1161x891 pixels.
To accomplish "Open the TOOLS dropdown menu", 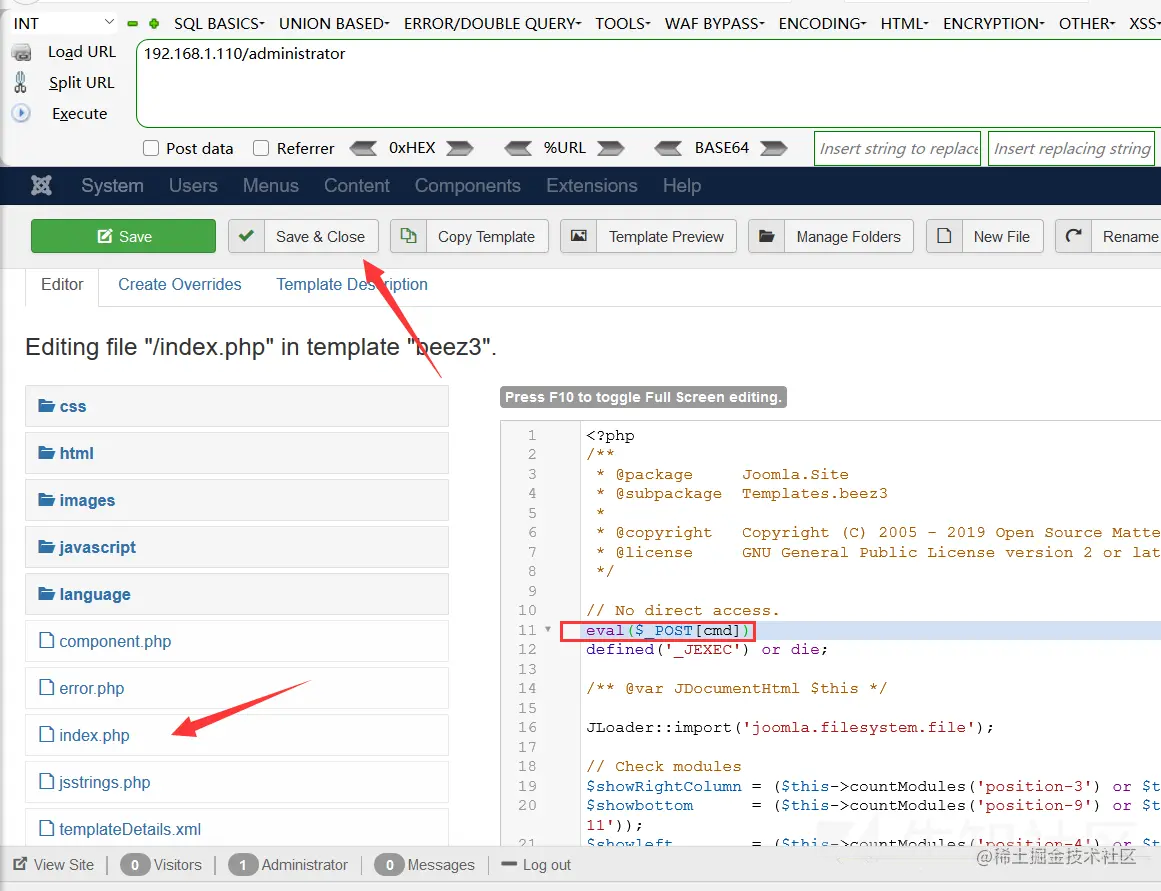I will point(623,24).
